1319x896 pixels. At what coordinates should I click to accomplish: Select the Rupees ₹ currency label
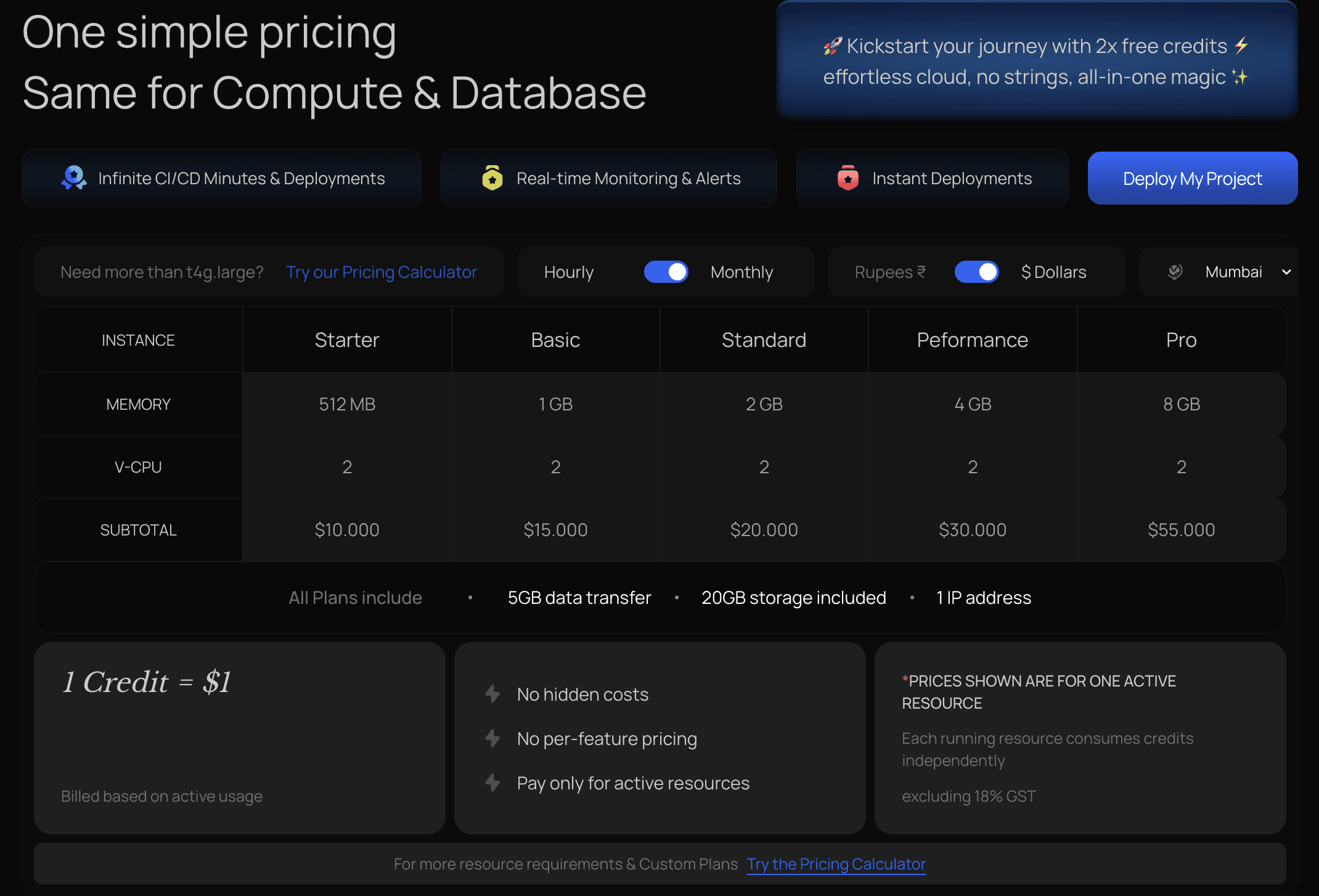890,272
